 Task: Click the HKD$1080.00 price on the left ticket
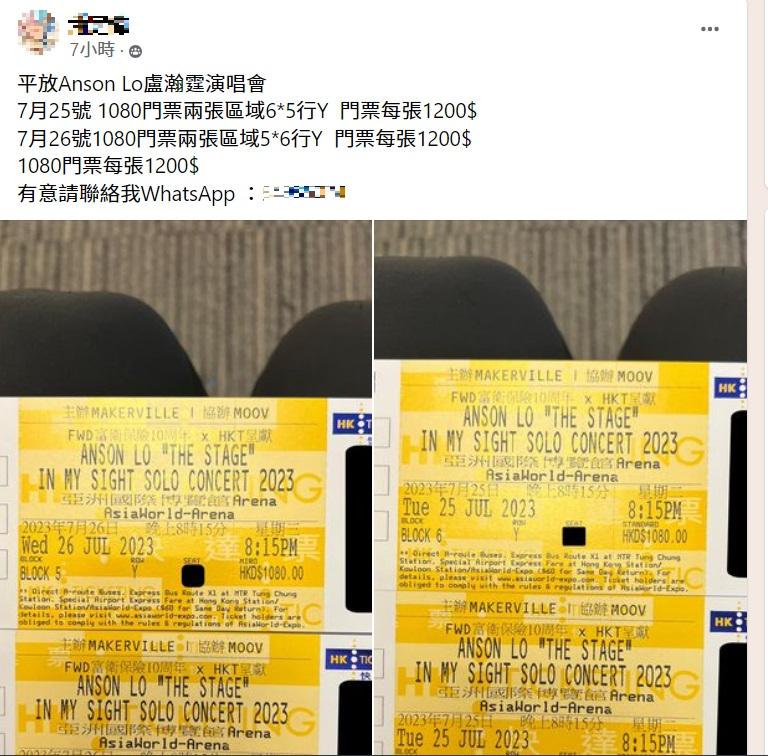pyautogui.click(x=271, y=572)
